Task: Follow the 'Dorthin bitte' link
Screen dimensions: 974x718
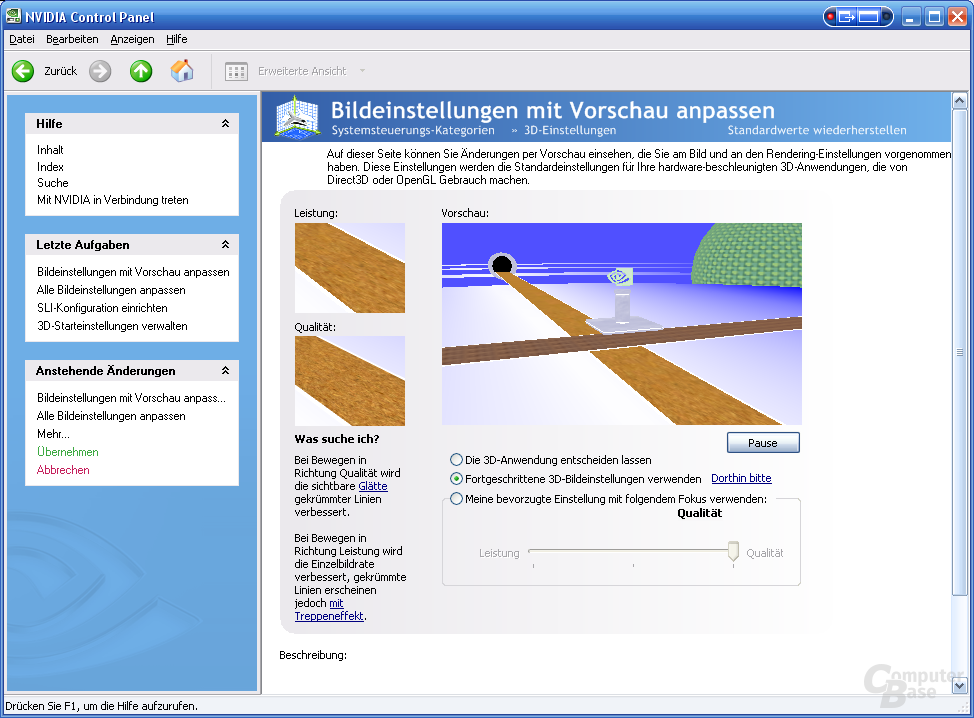Action: pos(741,478)
